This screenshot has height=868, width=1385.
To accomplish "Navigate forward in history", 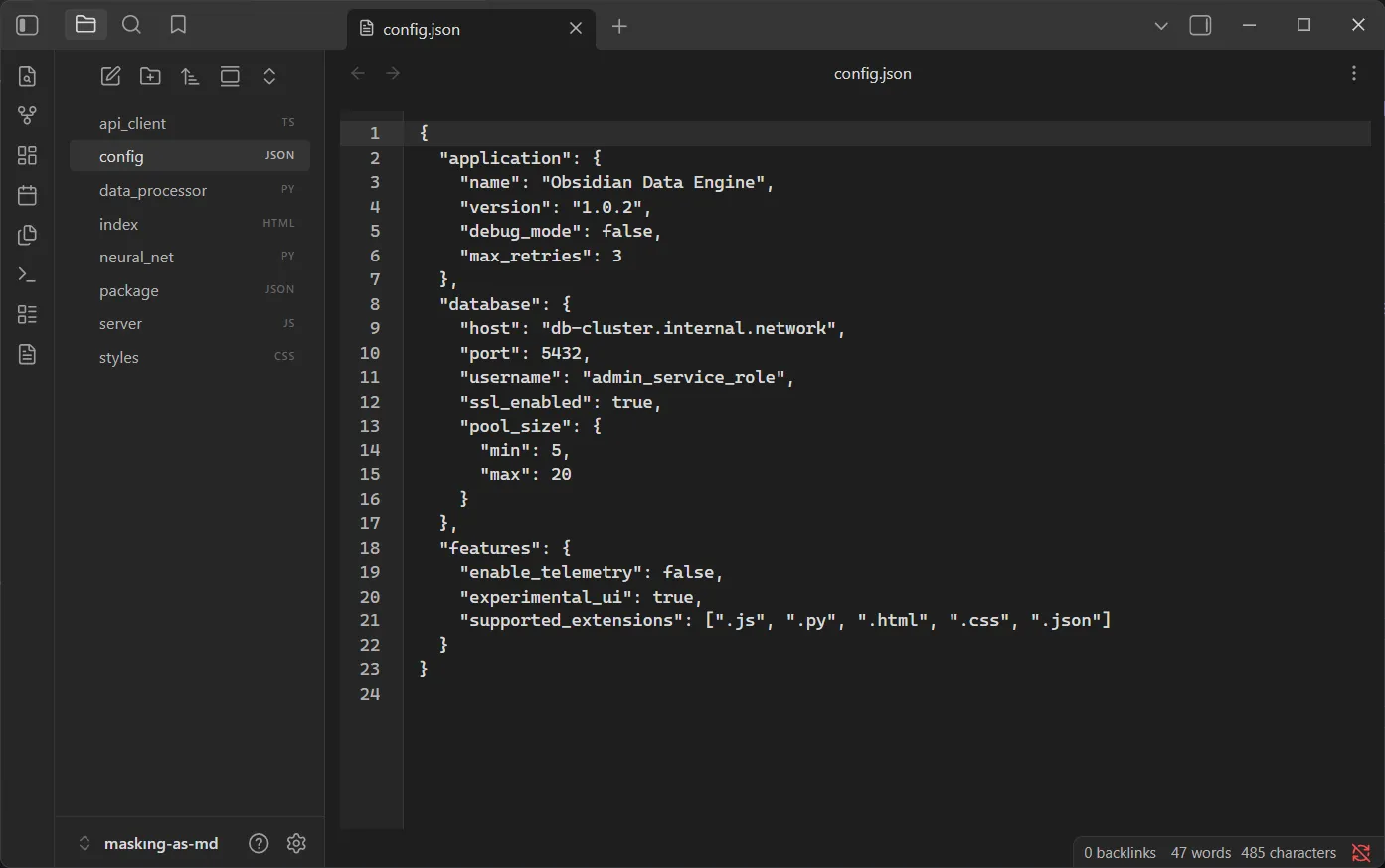I will 393,73.
